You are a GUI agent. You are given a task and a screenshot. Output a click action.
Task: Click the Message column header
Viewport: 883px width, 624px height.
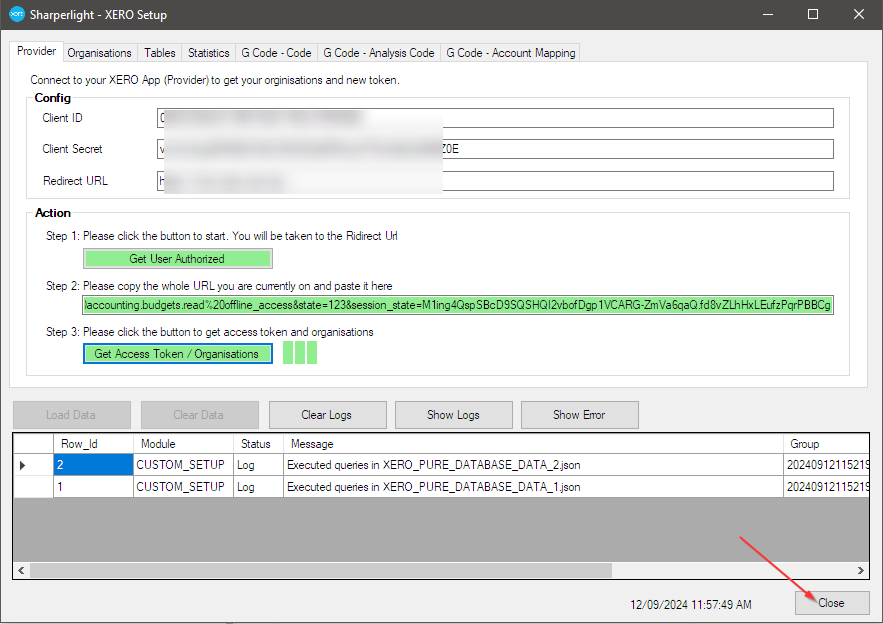coord(533,444)
